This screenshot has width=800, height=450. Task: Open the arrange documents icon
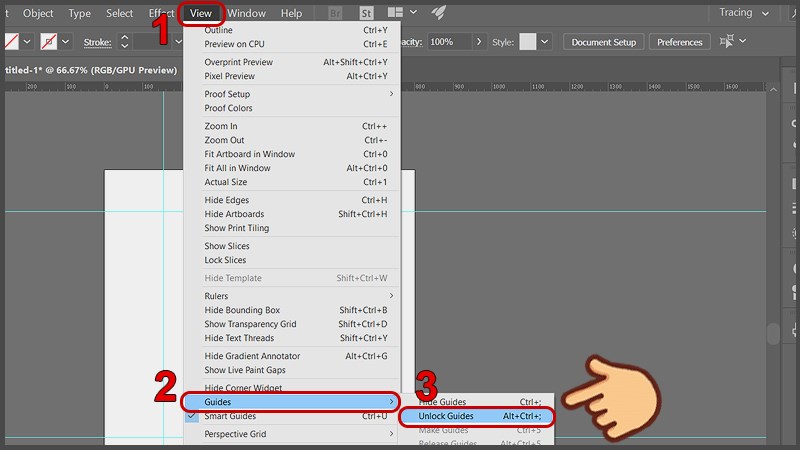coord(395,12)
